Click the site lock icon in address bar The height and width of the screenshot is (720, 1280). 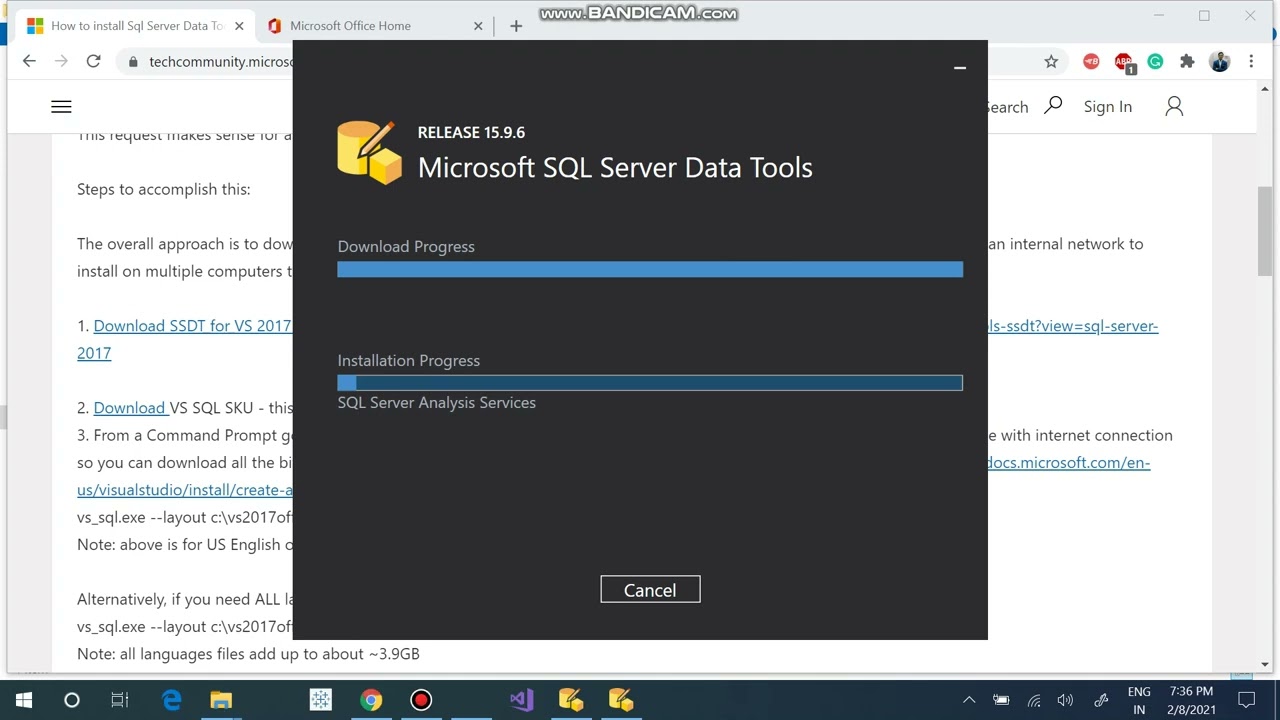pos(133,62)
